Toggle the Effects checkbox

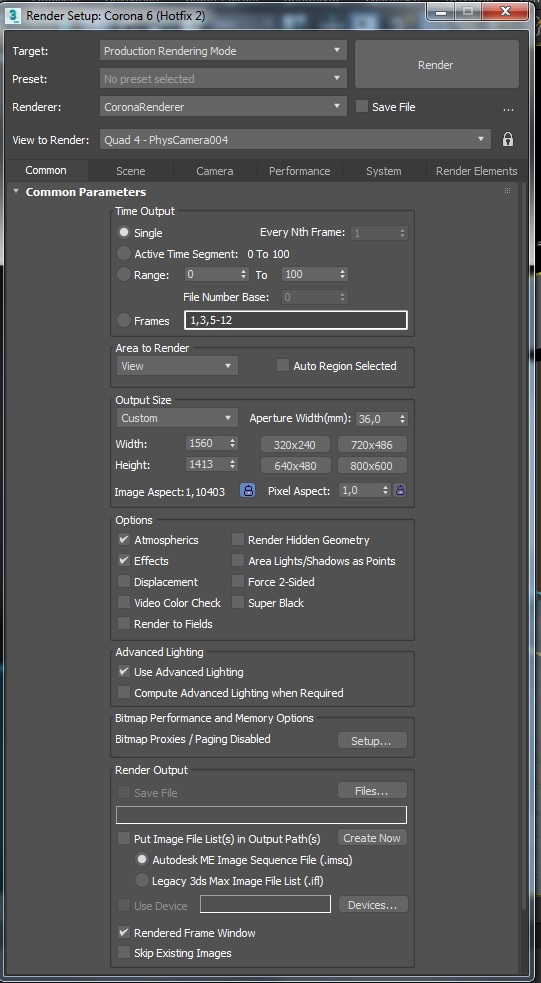pos(124,560)
